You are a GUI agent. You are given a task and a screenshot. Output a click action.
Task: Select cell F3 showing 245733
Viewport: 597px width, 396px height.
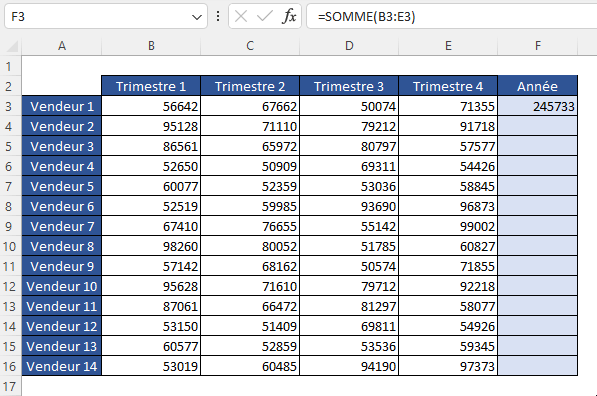coord(538,106)
